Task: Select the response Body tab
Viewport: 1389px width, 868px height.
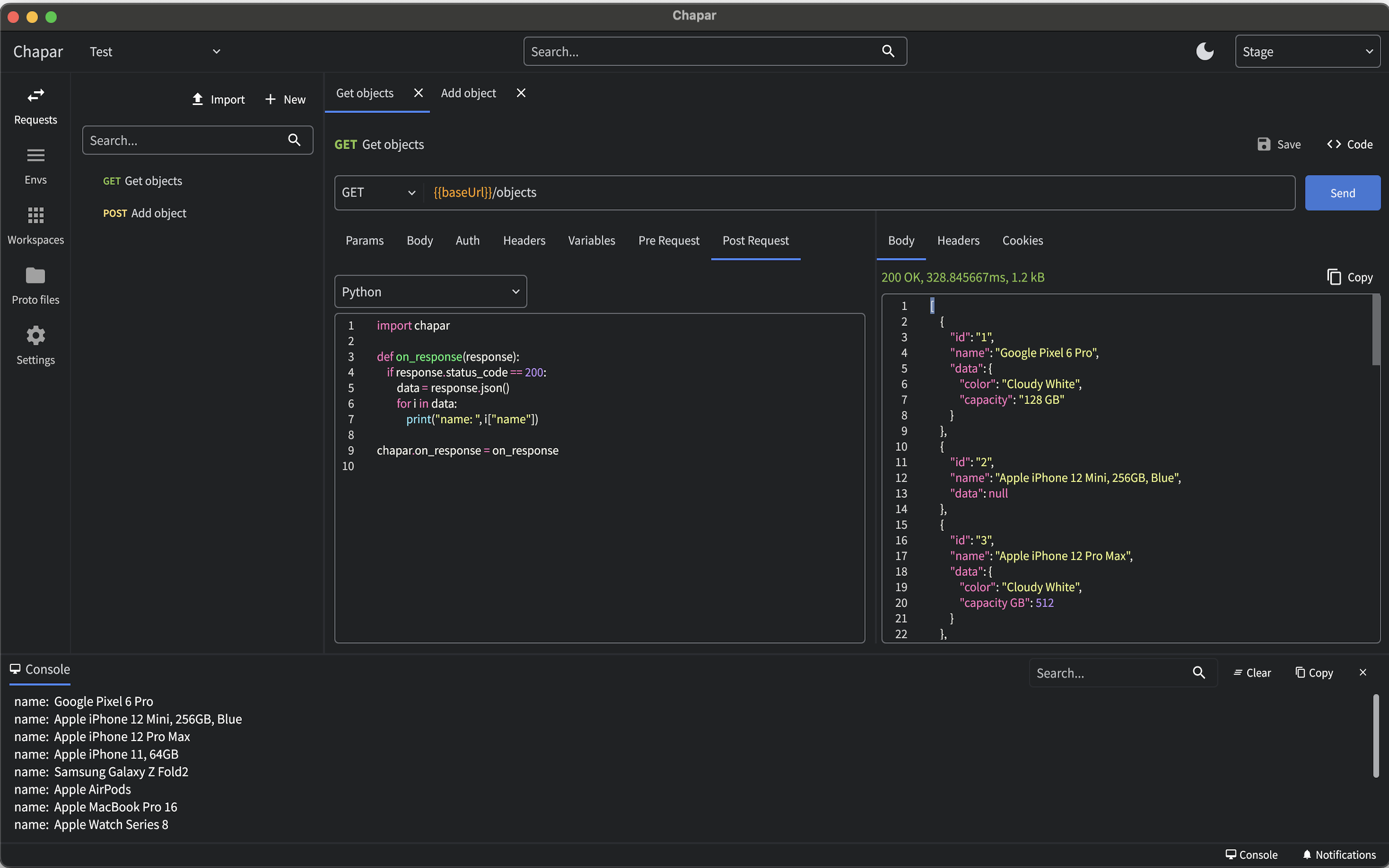Action: (x=900, y=241)
